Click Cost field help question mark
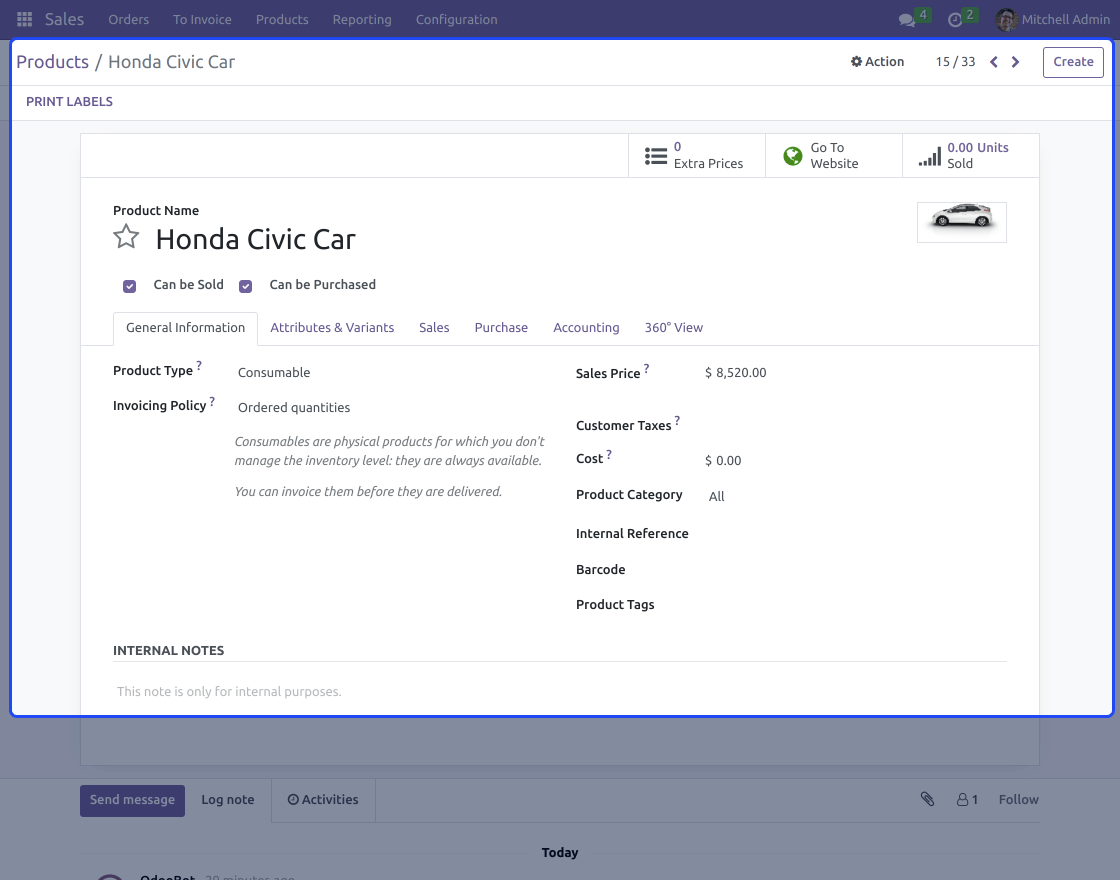Image resolution: width=1120 pixels, height=880 pixels. 609,454
